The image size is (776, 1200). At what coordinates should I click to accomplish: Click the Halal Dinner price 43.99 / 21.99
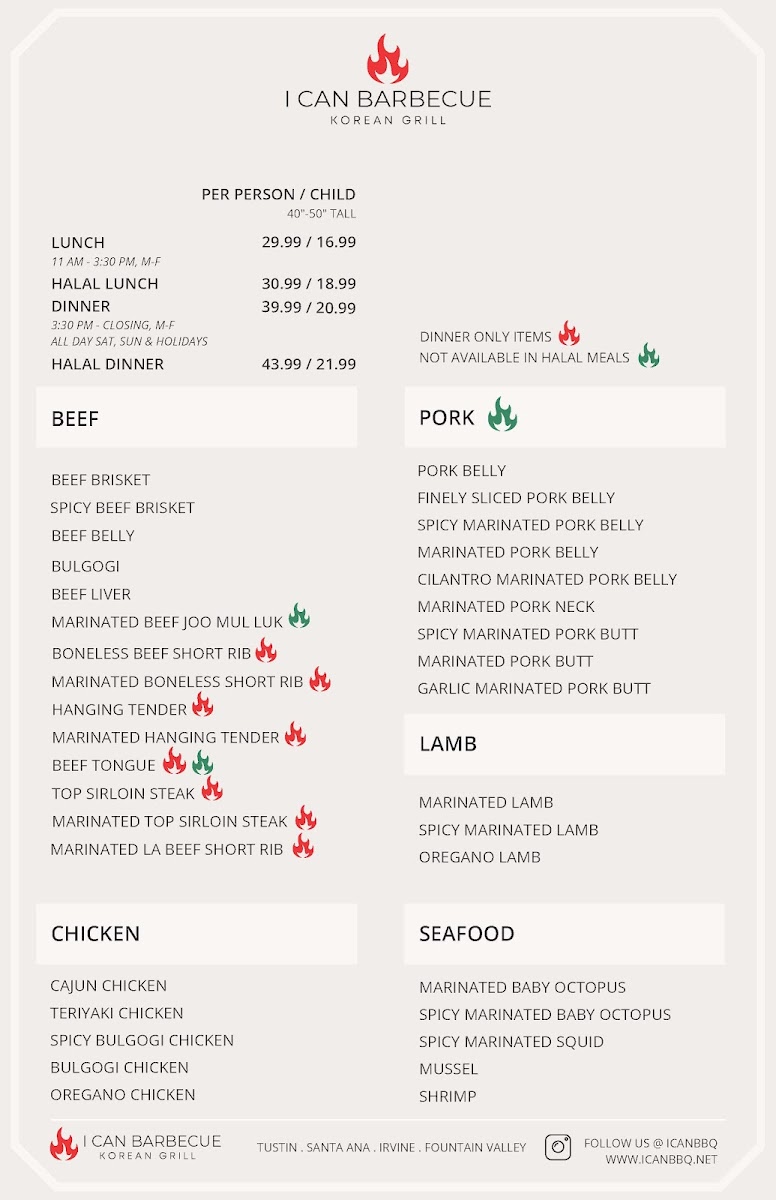click(x=309, y=364)
